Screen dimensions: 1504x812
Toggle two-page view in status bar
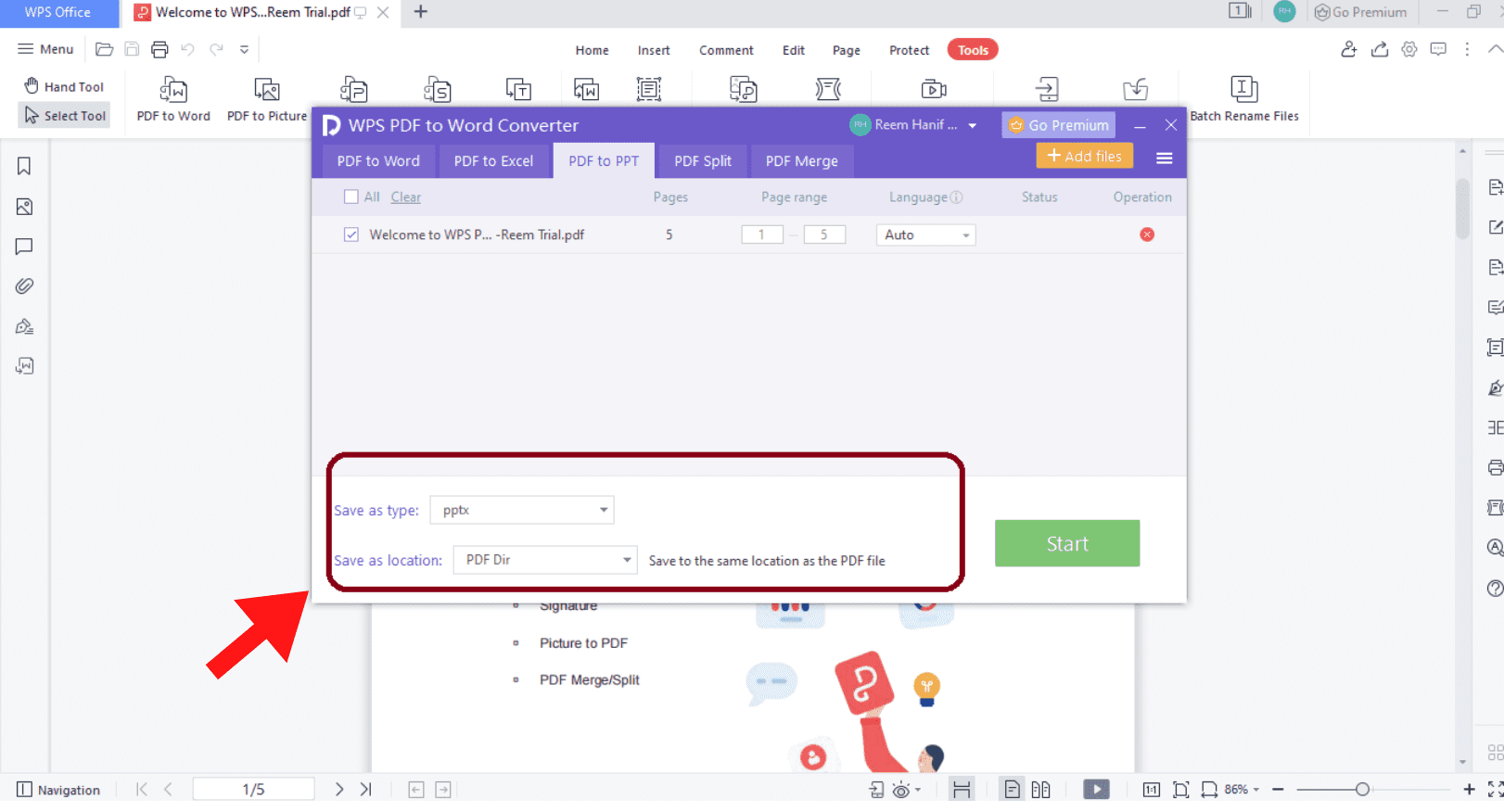1040,790
